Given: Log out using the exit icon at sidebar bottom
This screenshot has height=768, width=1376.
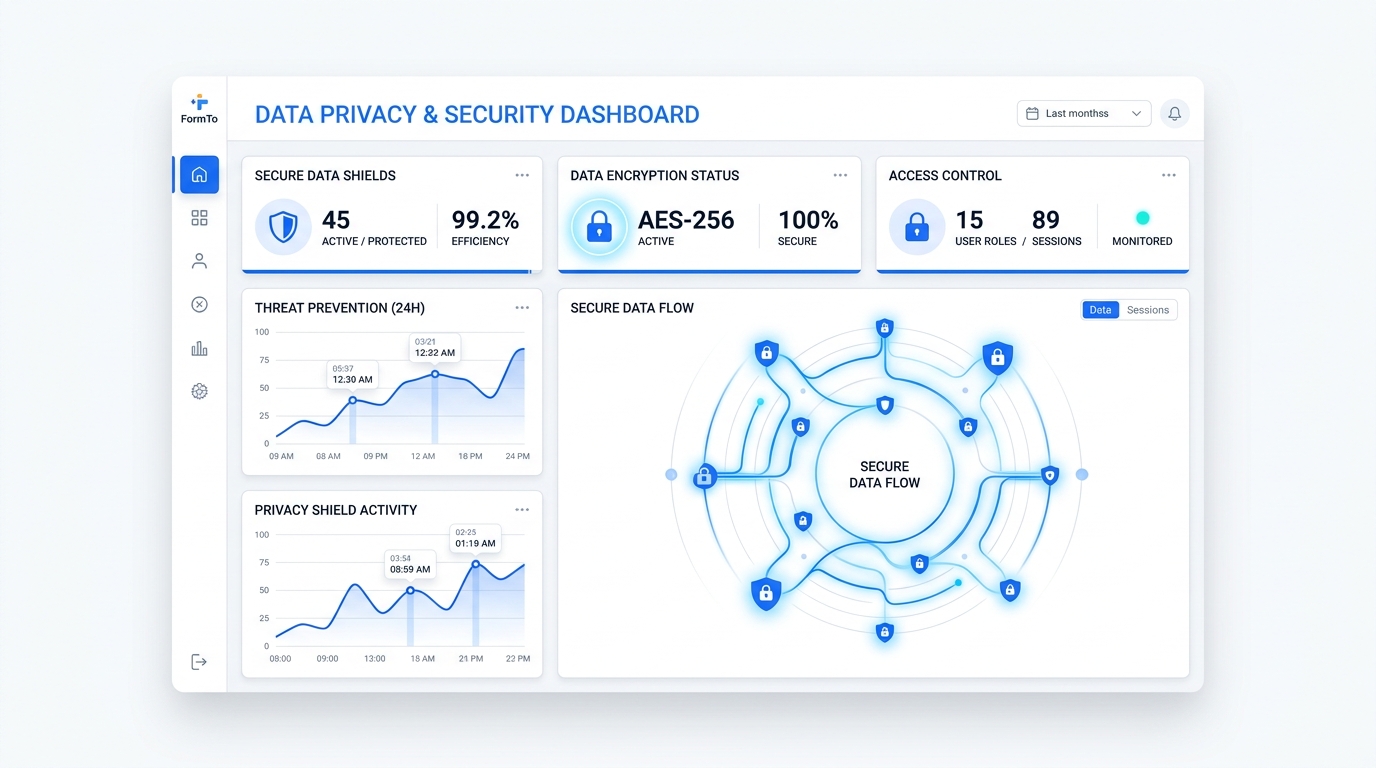Looking at the screenshot, I should pyautogui.click(x=199, y=661).
